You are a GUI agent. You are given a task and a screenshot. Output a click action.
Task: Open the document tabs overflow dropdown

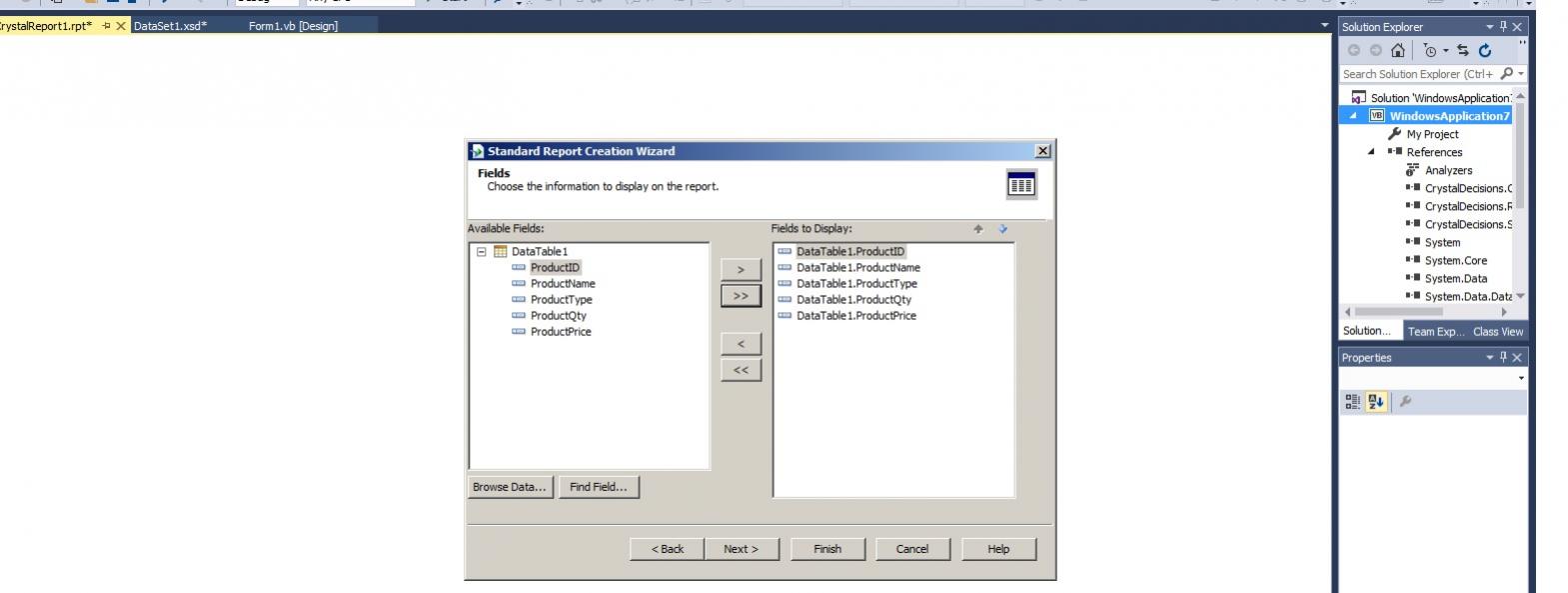tap(1325, 25)
